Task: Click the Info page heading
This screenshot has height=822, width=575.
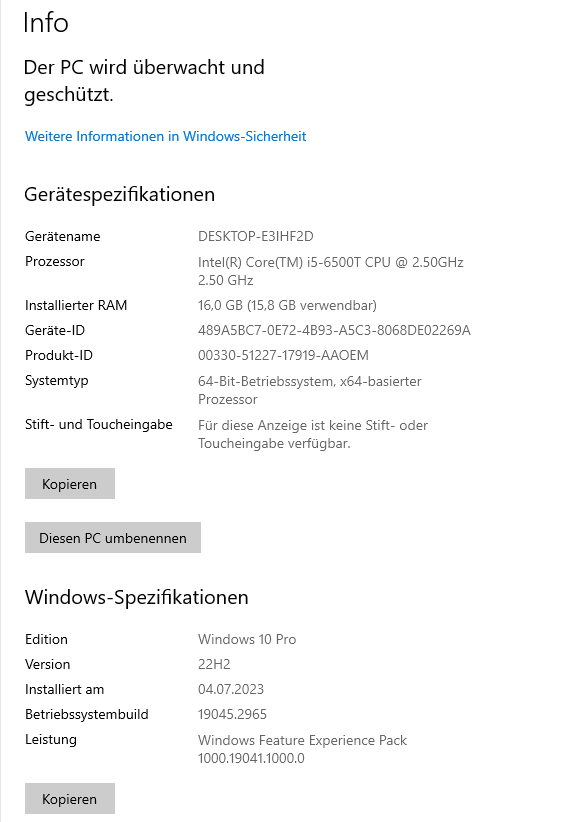Action: 46,23
